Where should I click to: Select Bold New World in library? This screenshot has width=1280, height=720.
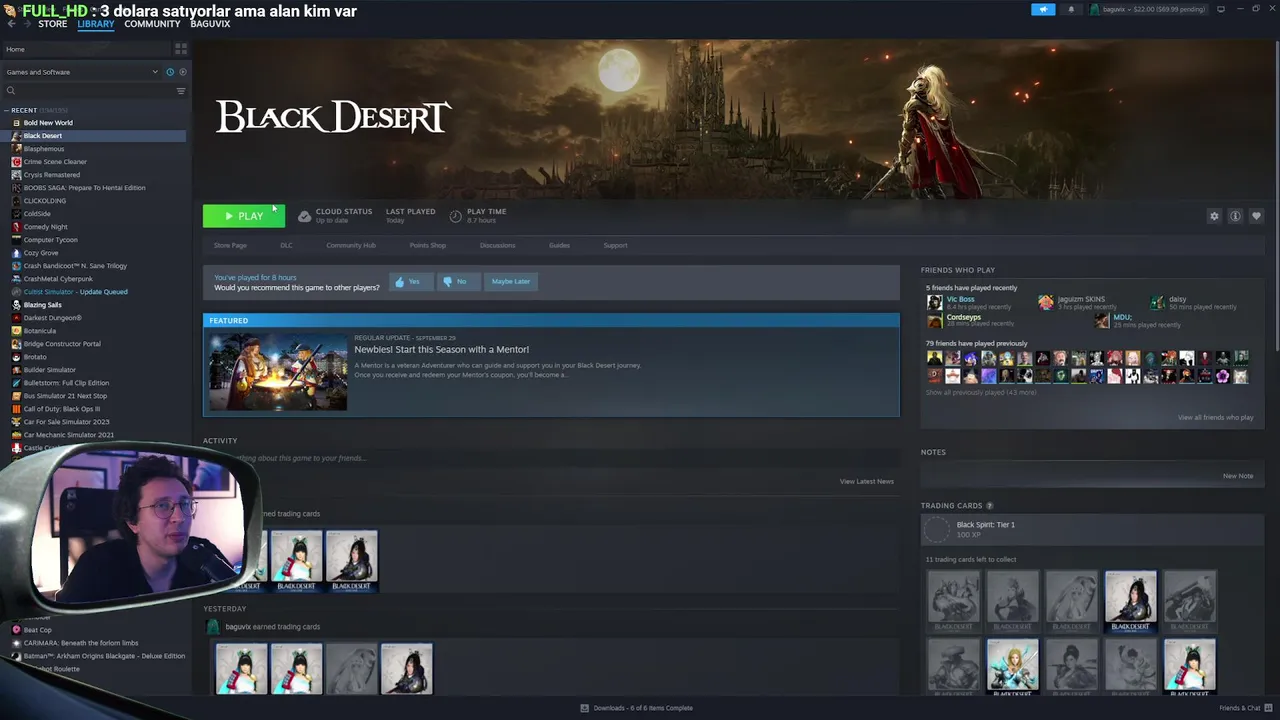(x=48, y=123)
